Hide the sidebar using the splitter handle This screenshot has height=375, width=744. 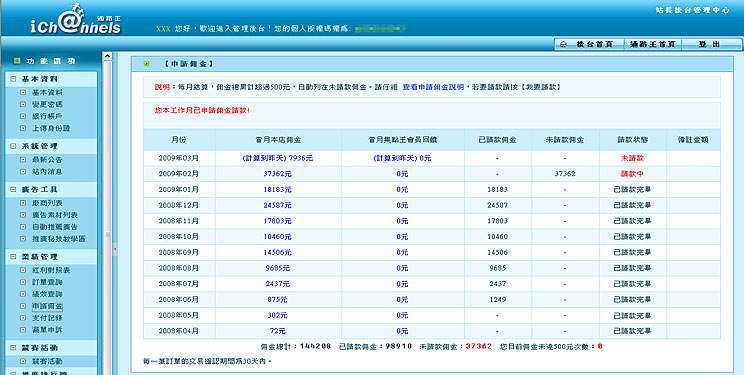click(x=115, y=250)
